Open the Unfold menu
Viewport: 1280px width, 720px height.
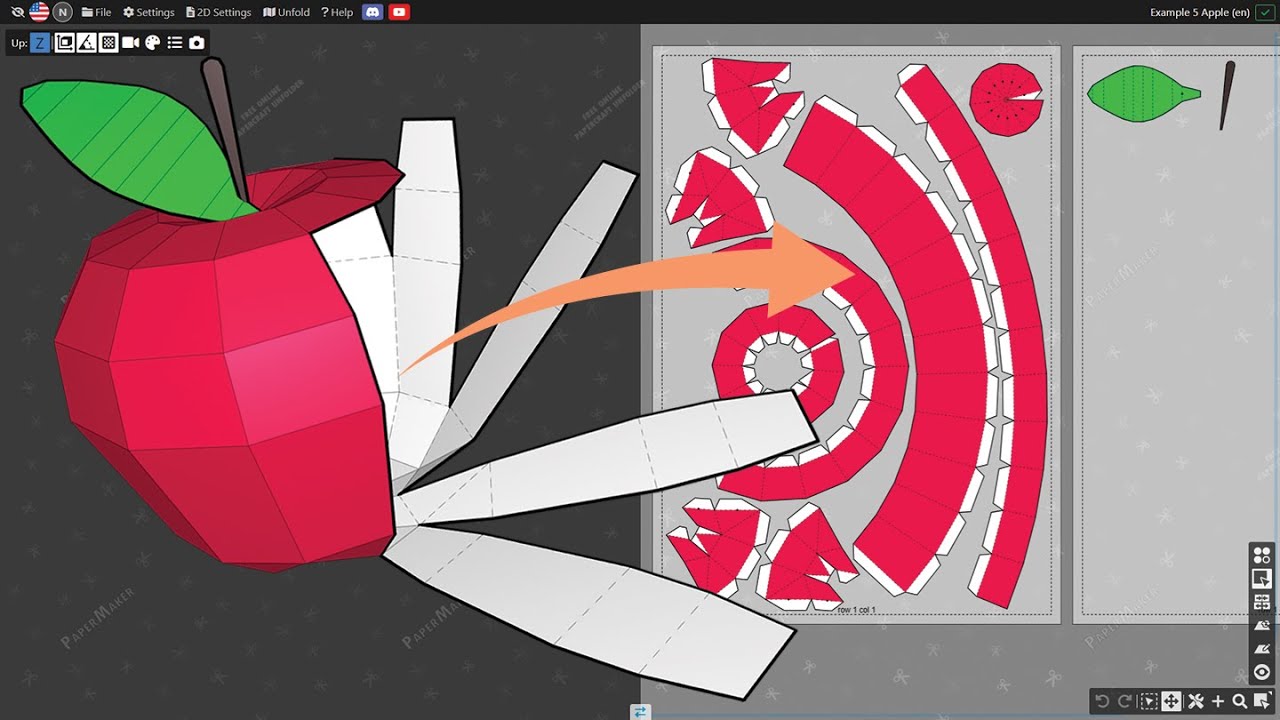pos(287,12)
